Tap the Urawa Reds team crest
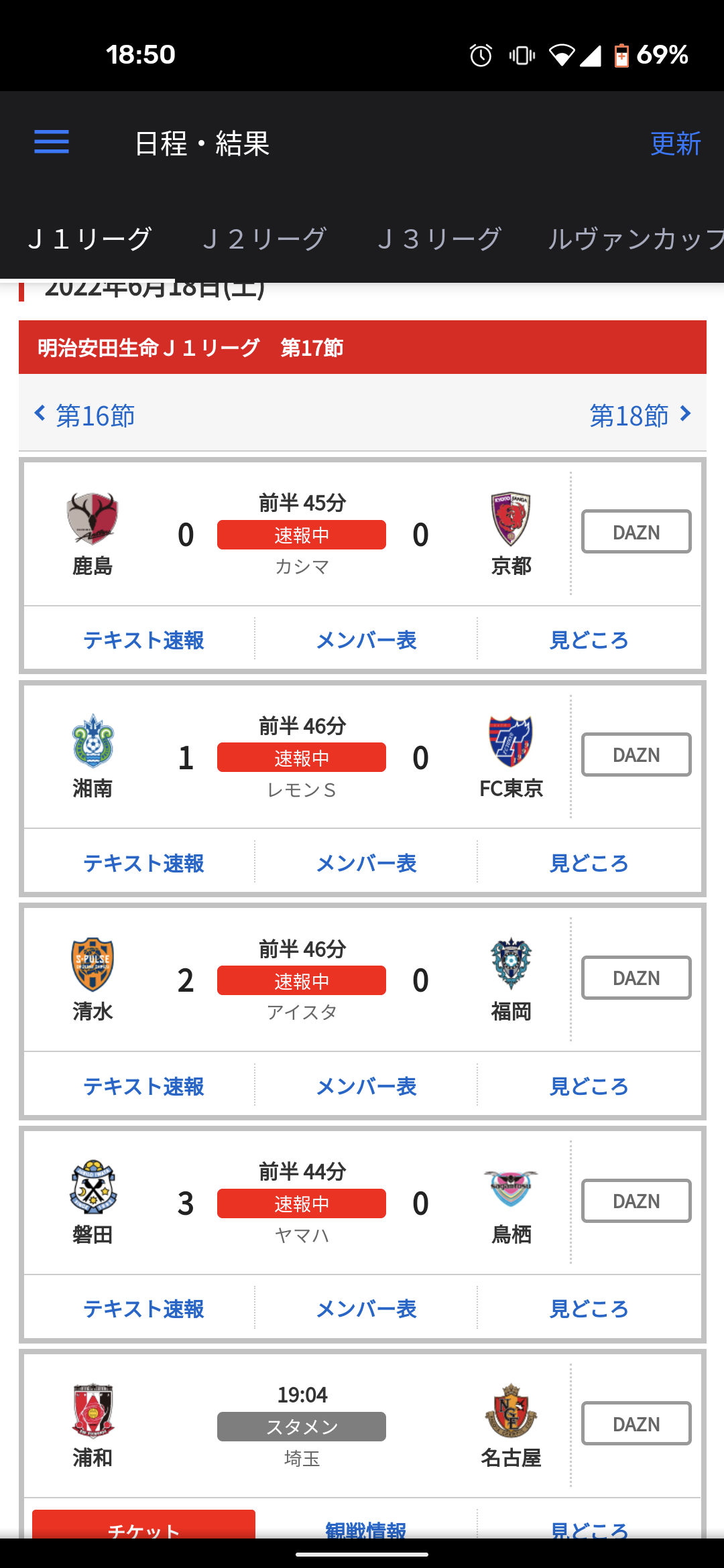 click(x=93, y=1410)
